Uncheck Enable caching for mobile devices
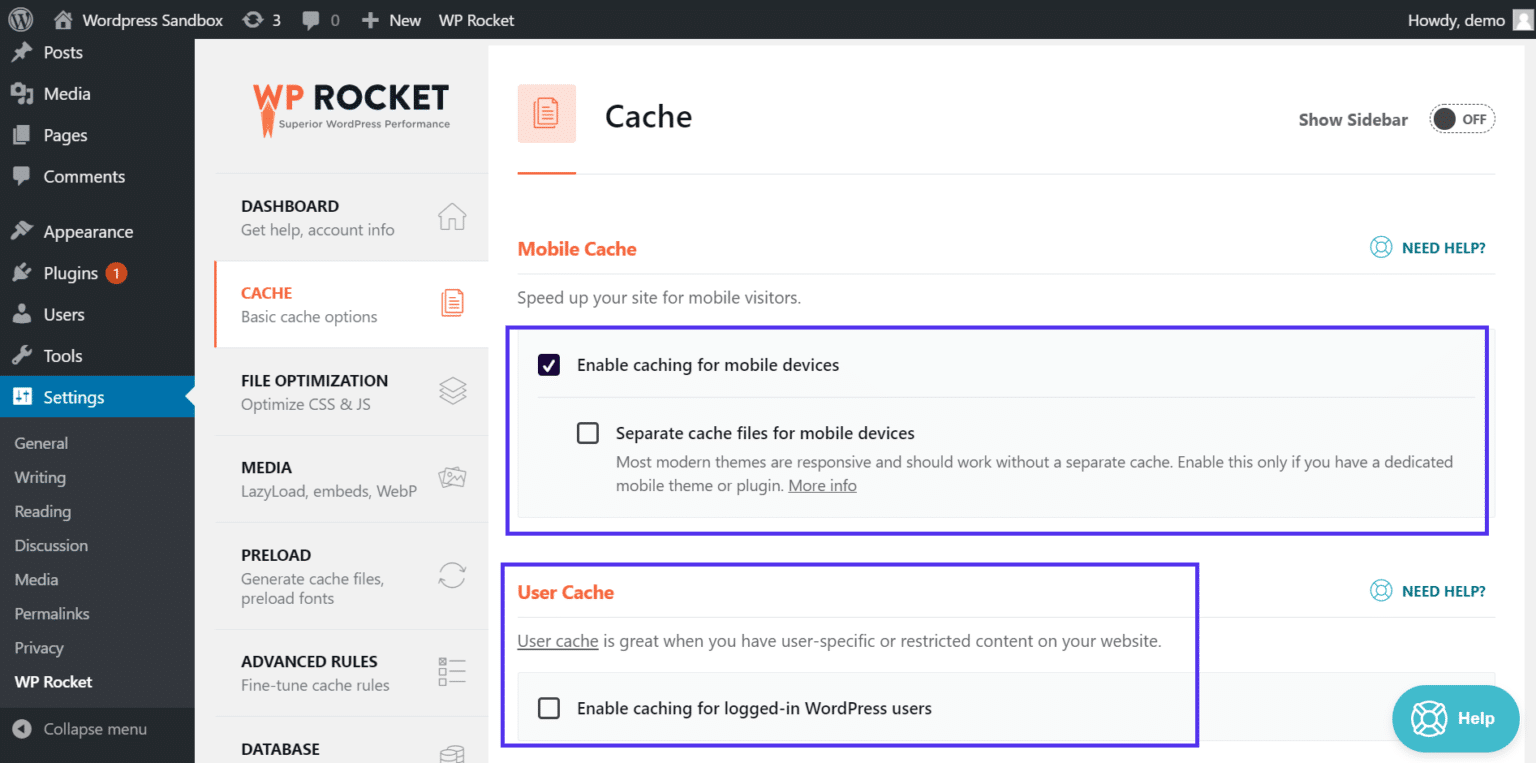 (x=548, y=365)
